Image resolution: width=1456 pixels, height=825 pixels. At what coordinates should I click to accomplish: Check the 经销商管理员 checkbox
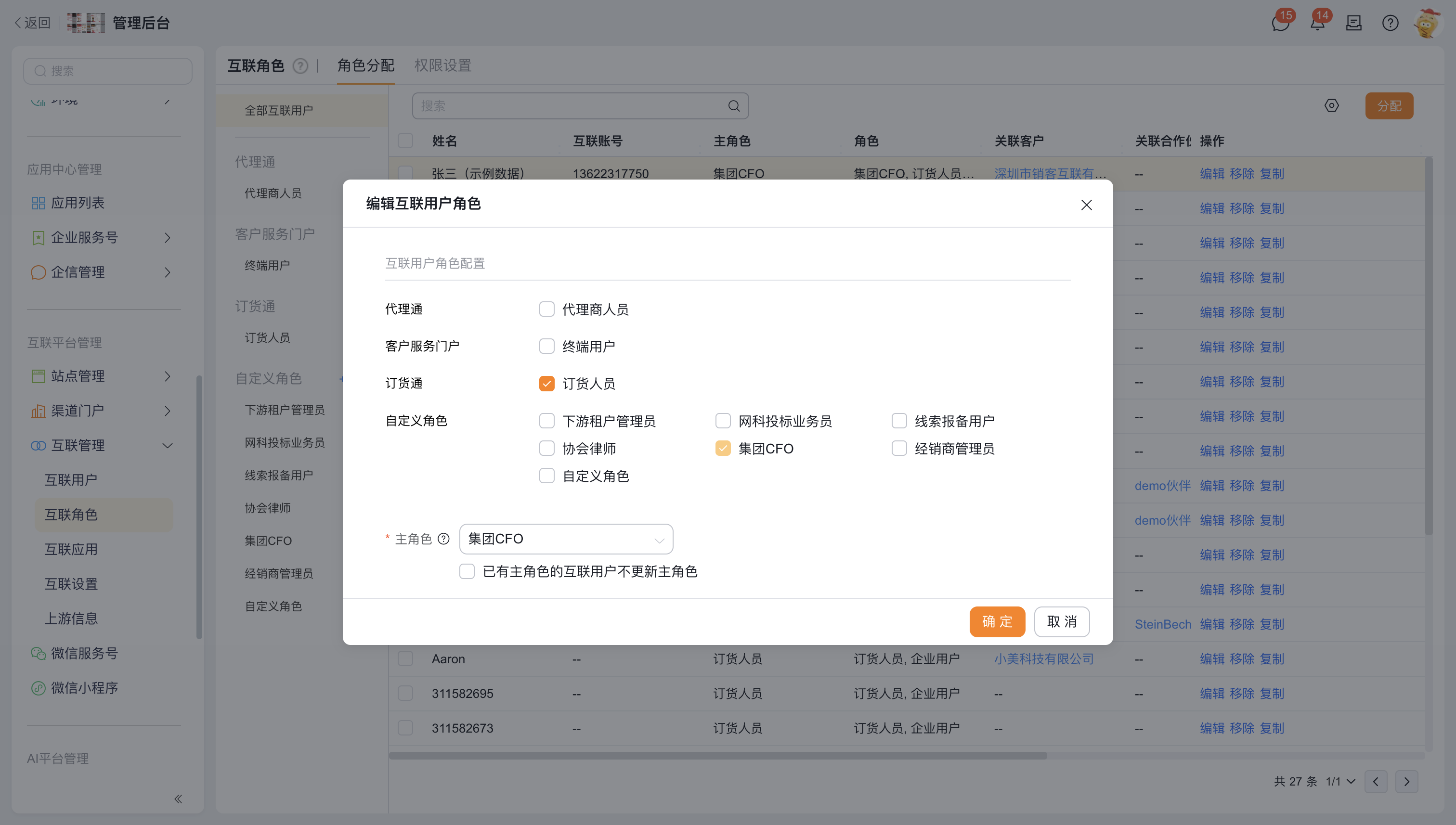[899, 449]
